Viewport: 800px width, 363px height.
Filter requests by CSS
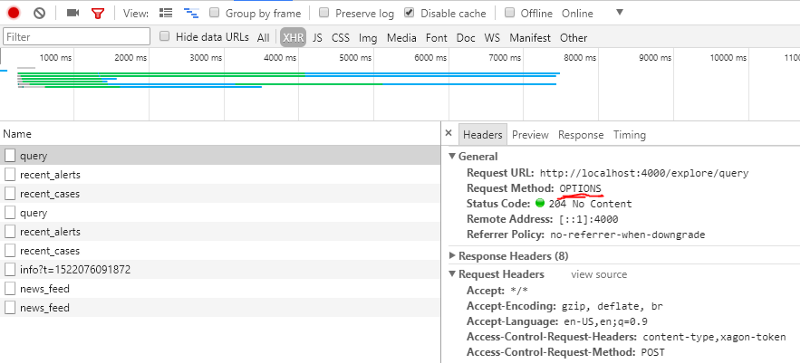click(x=340, y=38)
